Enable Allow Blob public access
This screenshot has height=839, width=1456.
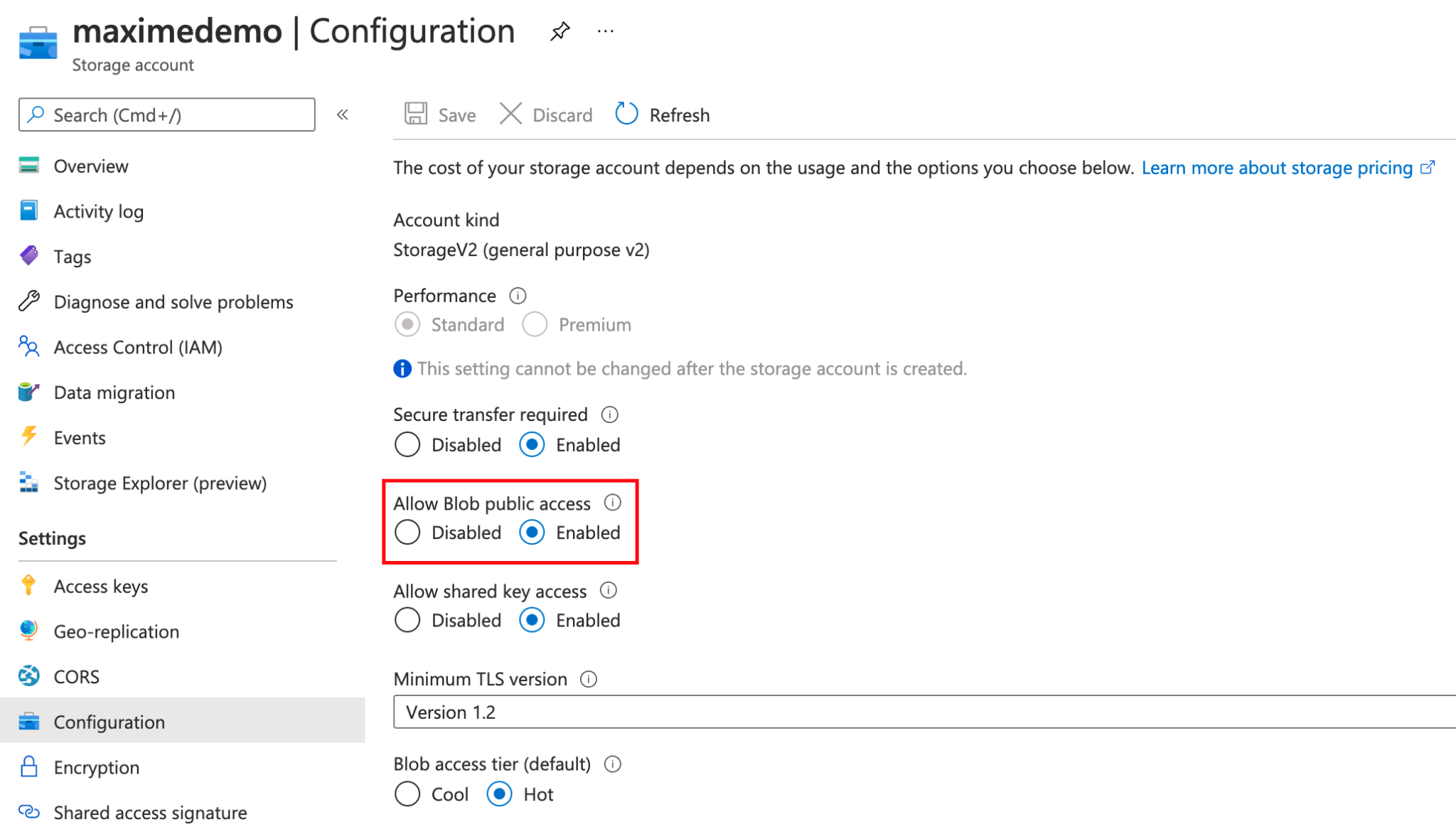tap(531, 532)
